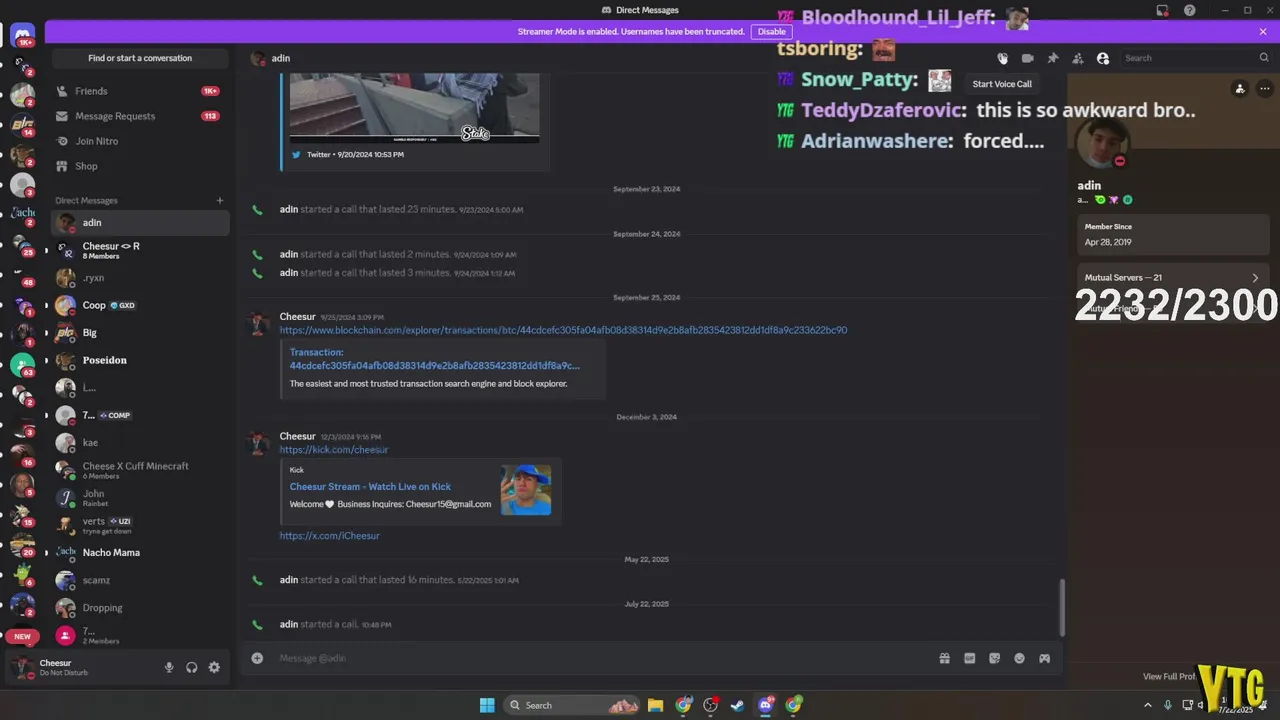Open Discord home direct messages icon
The image size is (1280, 720).
(22, 37)
